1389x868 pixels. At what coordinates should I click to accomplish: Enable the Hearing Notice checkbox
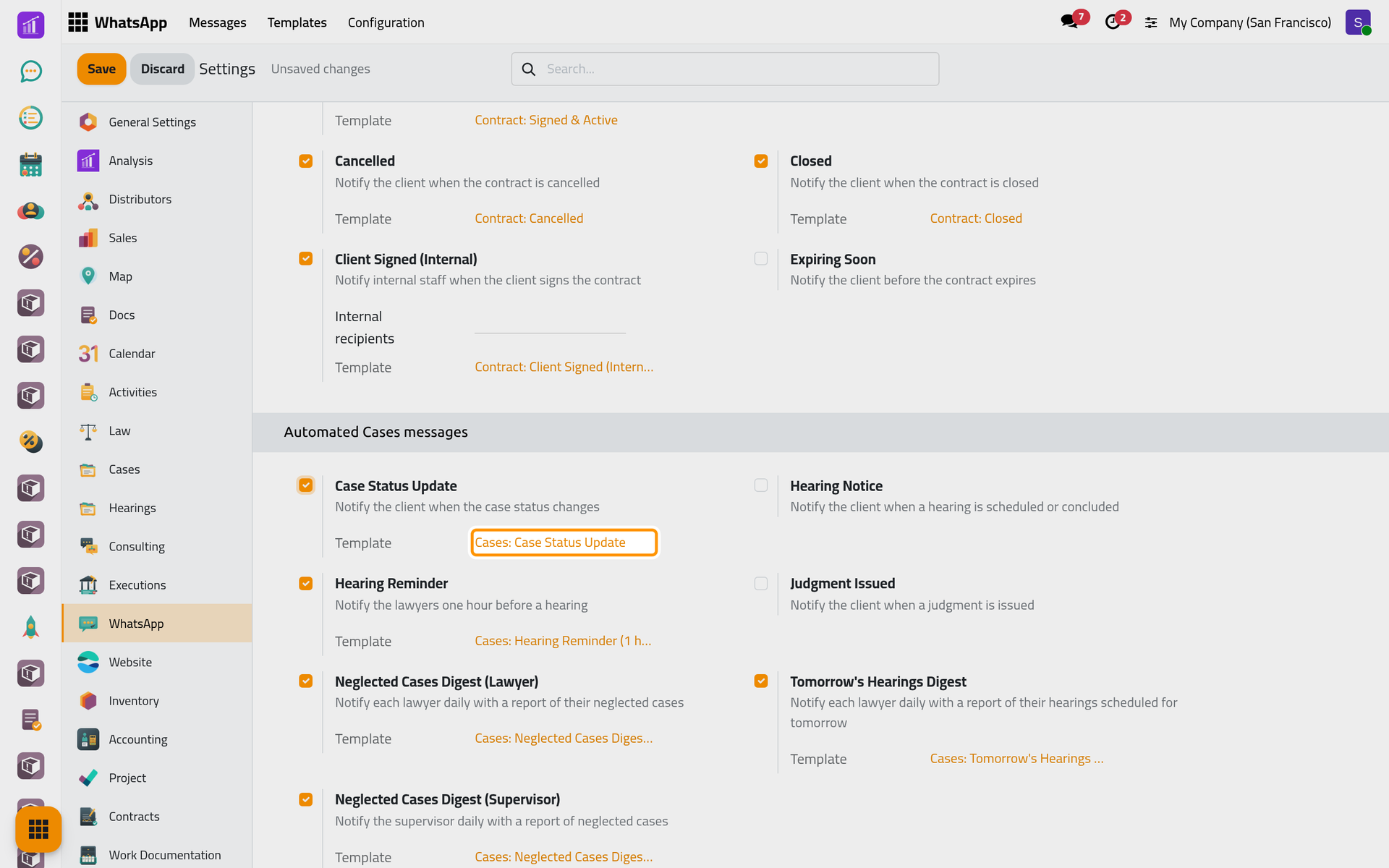coord(761,485)
